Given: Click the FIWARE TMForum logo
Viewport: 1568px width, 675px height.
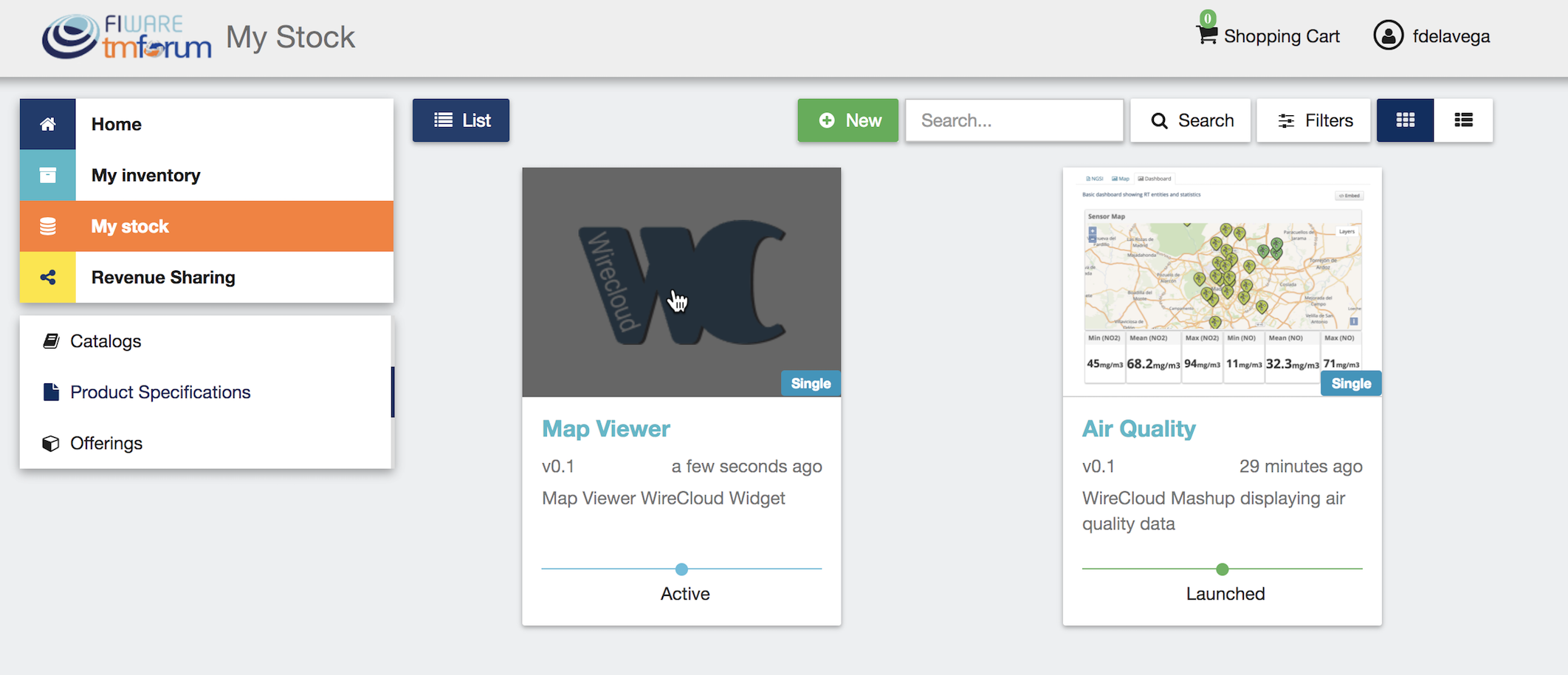Looking at the screenshot, I should [126, 37].
